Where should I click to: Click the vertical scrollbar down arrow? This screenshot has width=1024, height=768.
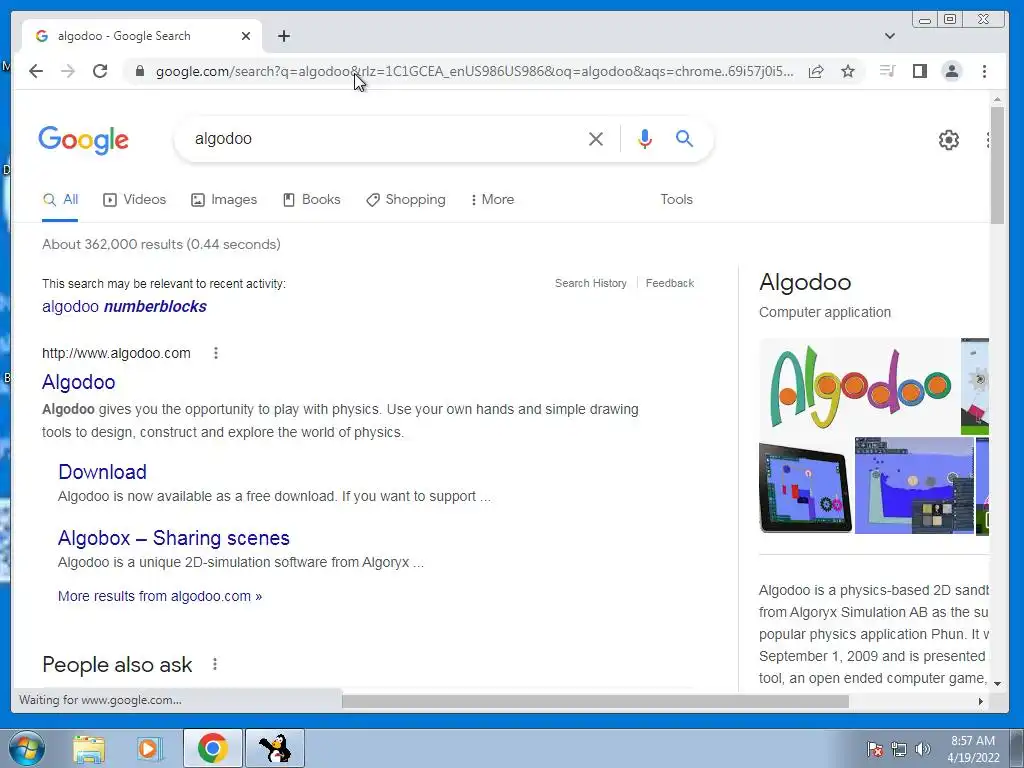point(997,683)
